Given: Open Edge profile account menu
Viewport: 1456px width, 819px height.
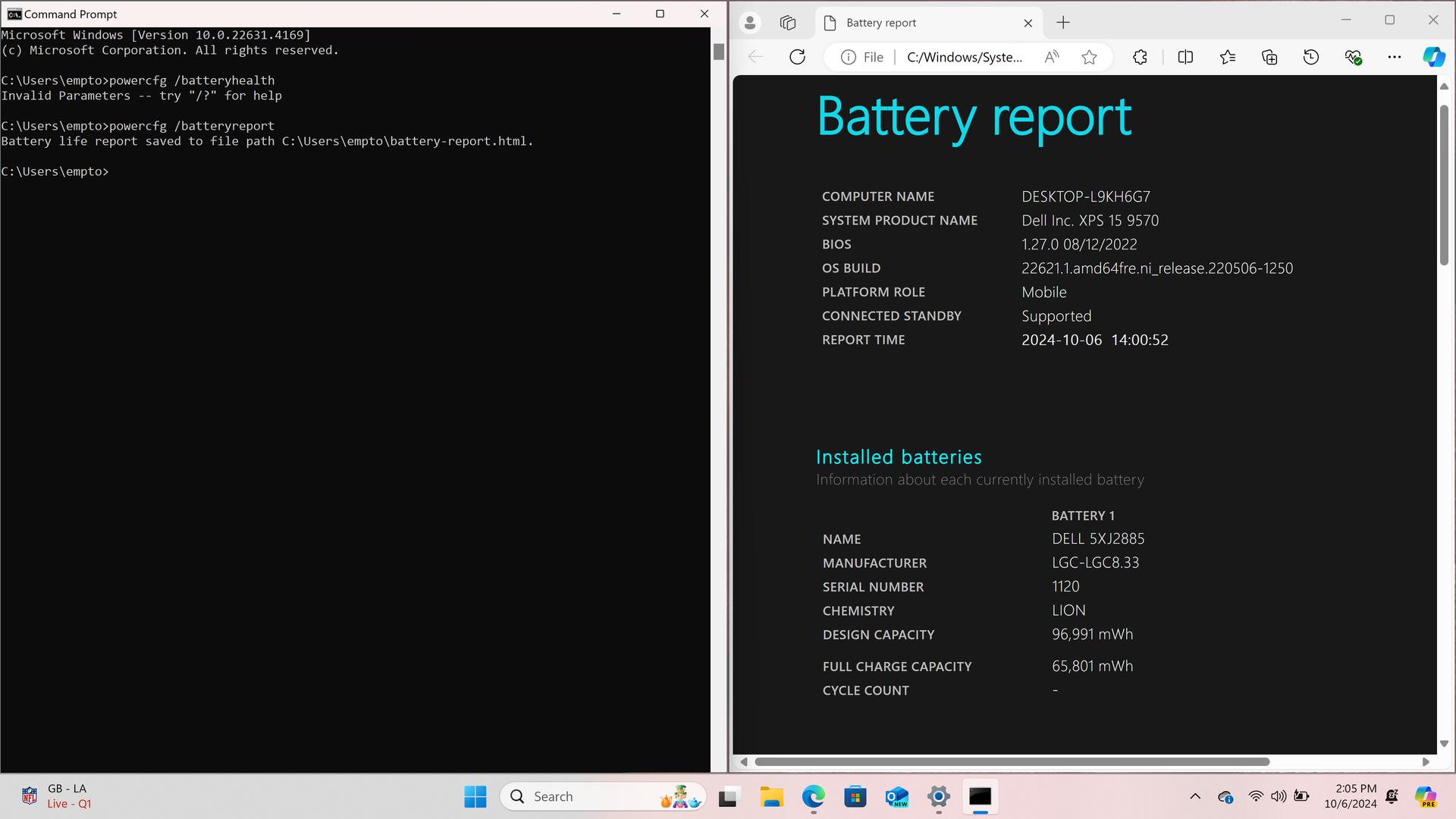Looking at the screenshot, I should coord(750,23).
